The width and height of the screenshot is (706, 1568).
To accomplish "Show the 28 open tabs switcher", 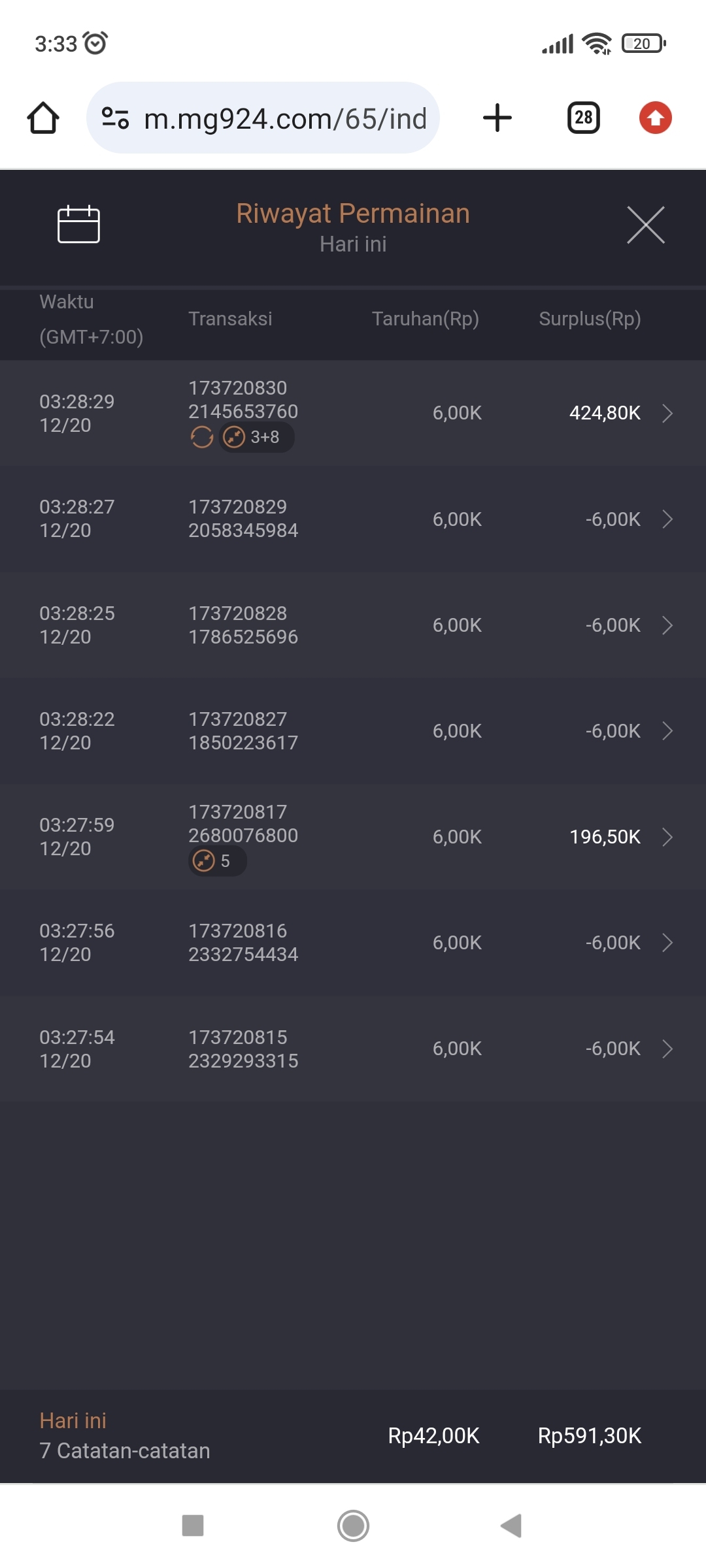I will (x=583, y=118).
